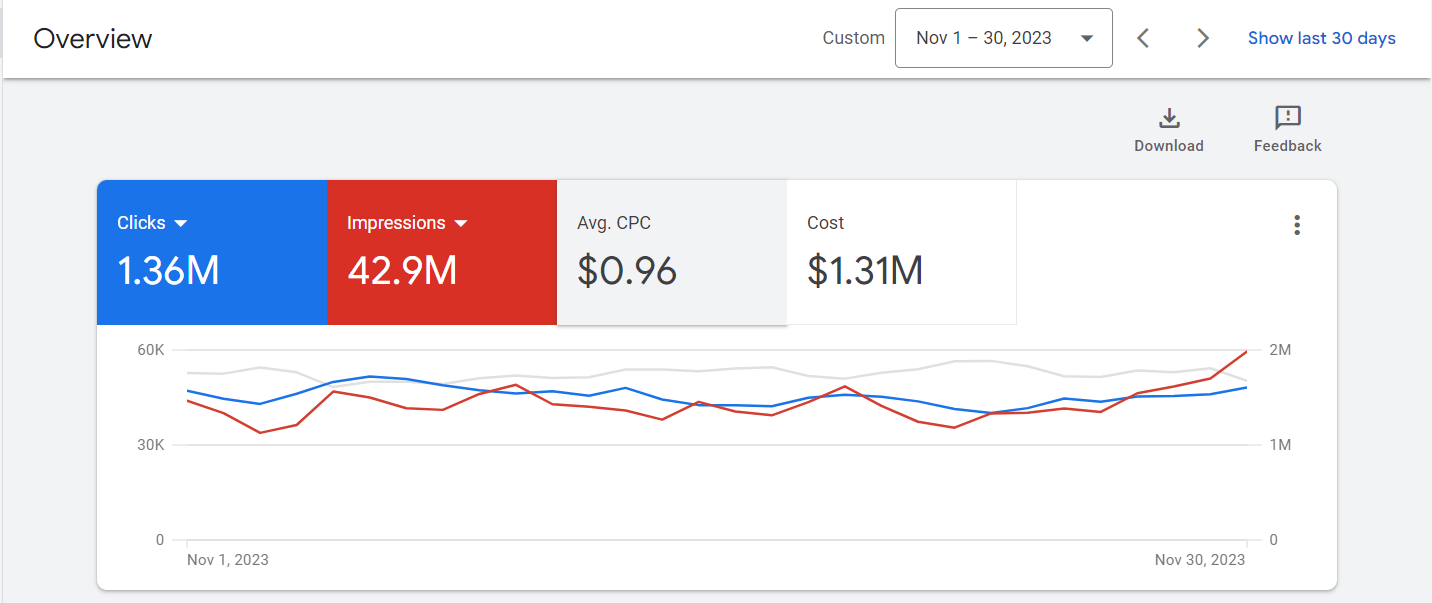Image resolution: width=1432 pixels, height=603 pixels.
Task: Go to the previous date period
Action: tap(1144, 38)
